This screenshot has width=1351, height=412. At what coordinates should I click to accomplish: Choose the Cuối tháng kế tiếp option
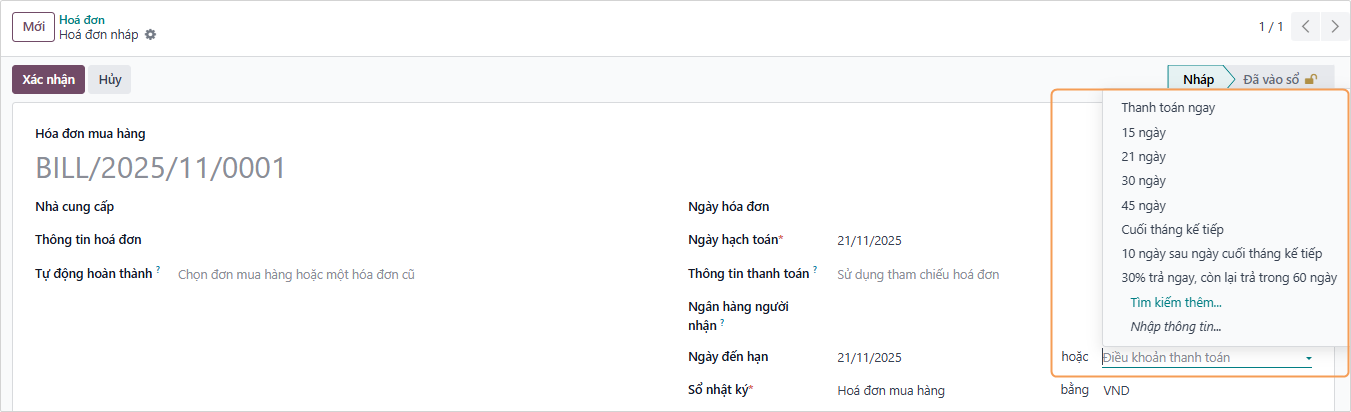(1172, 230)
